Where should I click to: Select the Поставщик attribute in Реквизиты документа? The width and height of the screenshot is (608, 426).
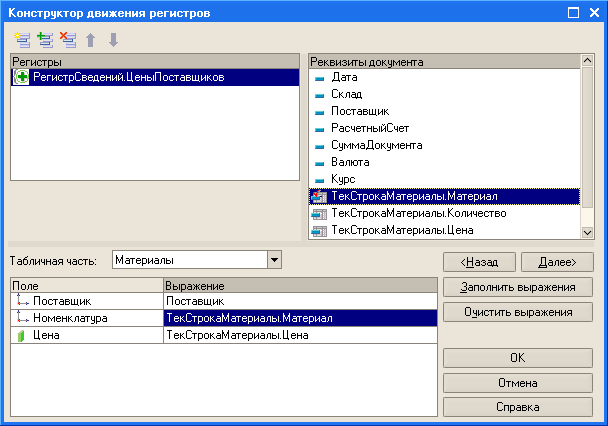pyautogui.click(x=444, y=111)
